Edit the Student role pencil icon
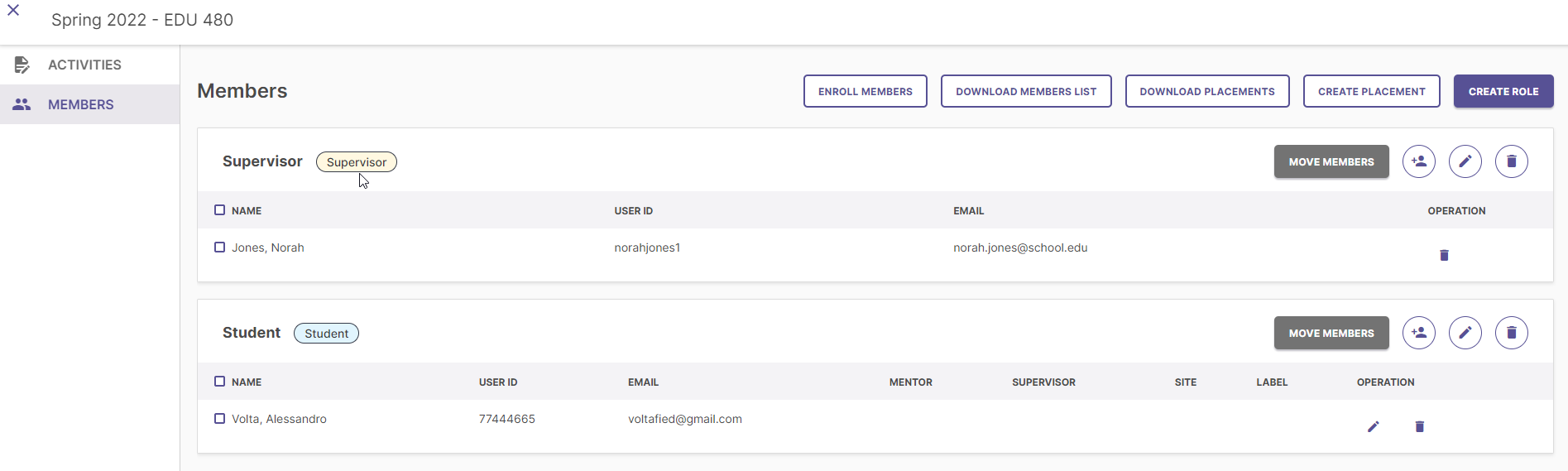Image resolution: width=1568 pixels, height=471 pixels. [x=1465, y=333]
